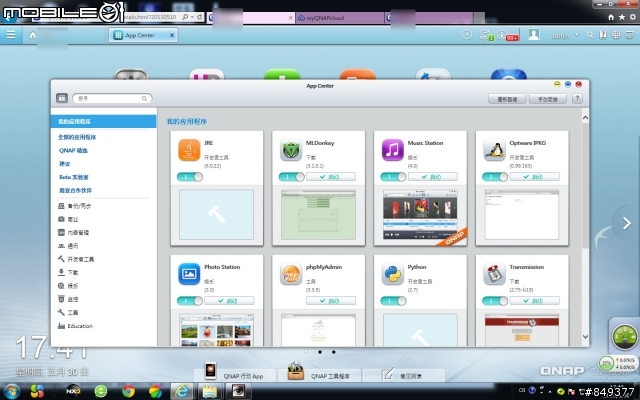Screen dimensions: 640x400
Task: Open the desktop preferences monitor icon
Action: pyautogui.click(x=629, y=35)
